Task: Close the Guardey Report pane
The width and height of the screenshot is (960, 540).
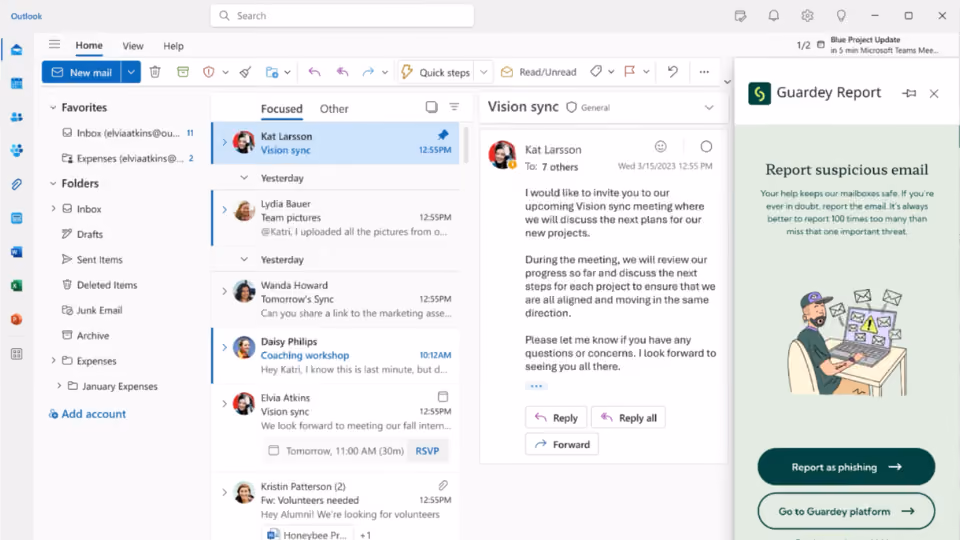Action: (x=934, y=94)
